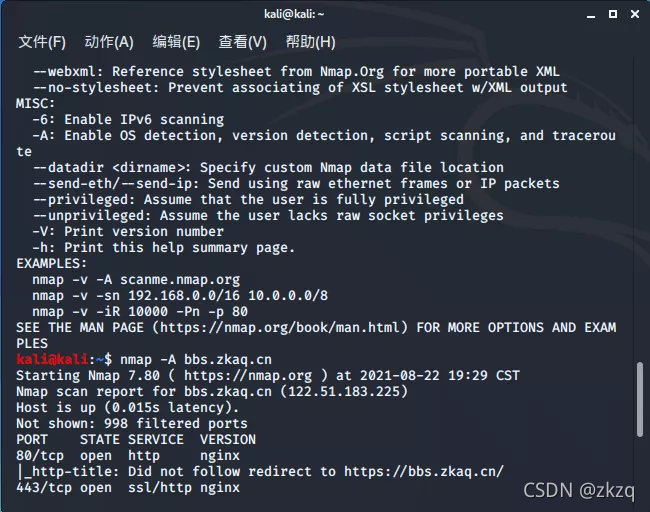Maximize the terminal window
This screenshot has width=650, height=512.
tap(613, 14)
